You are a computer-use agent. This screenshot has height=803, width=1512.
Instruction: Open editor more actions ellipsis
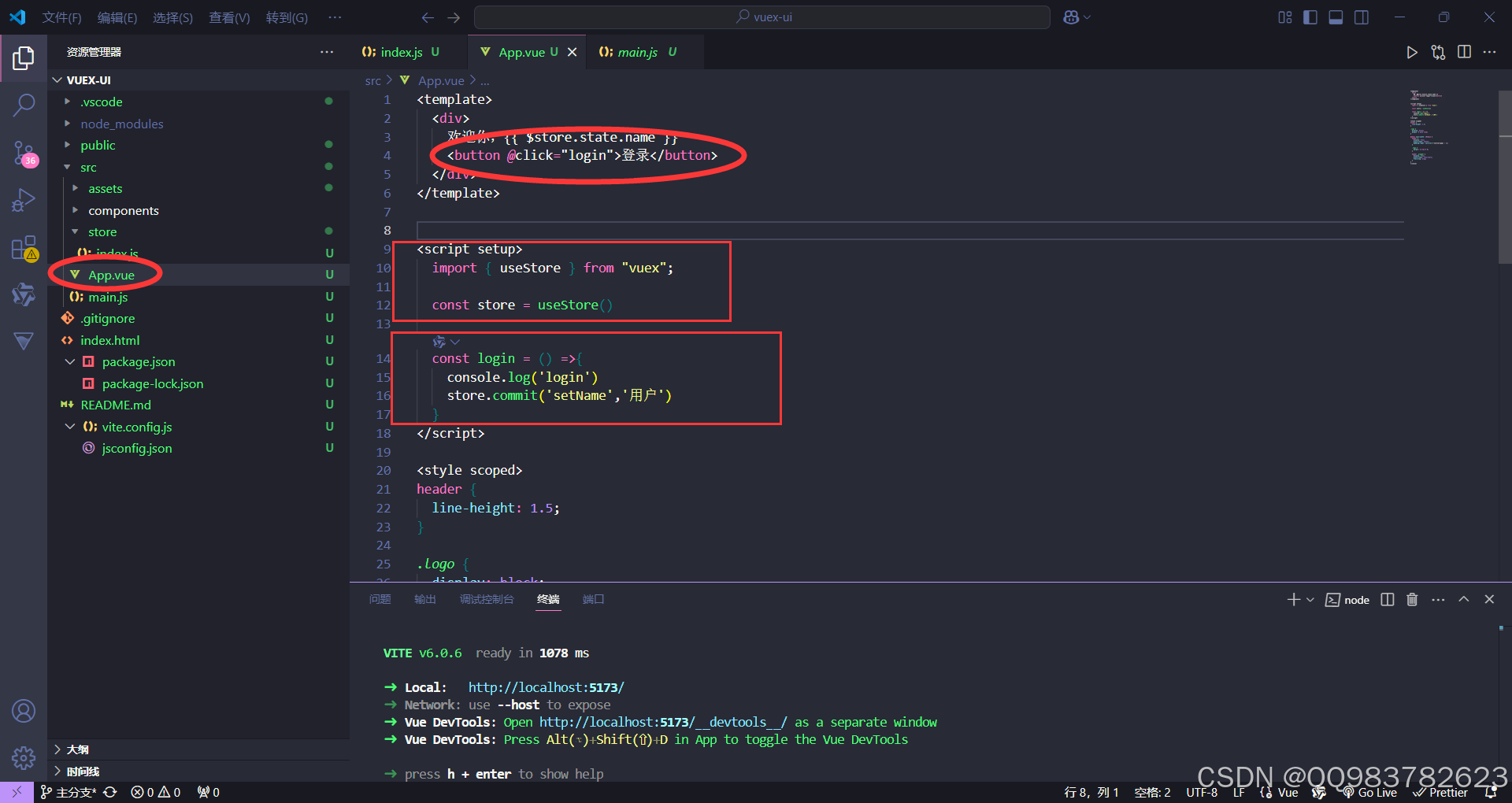[x=1489, y=52]
